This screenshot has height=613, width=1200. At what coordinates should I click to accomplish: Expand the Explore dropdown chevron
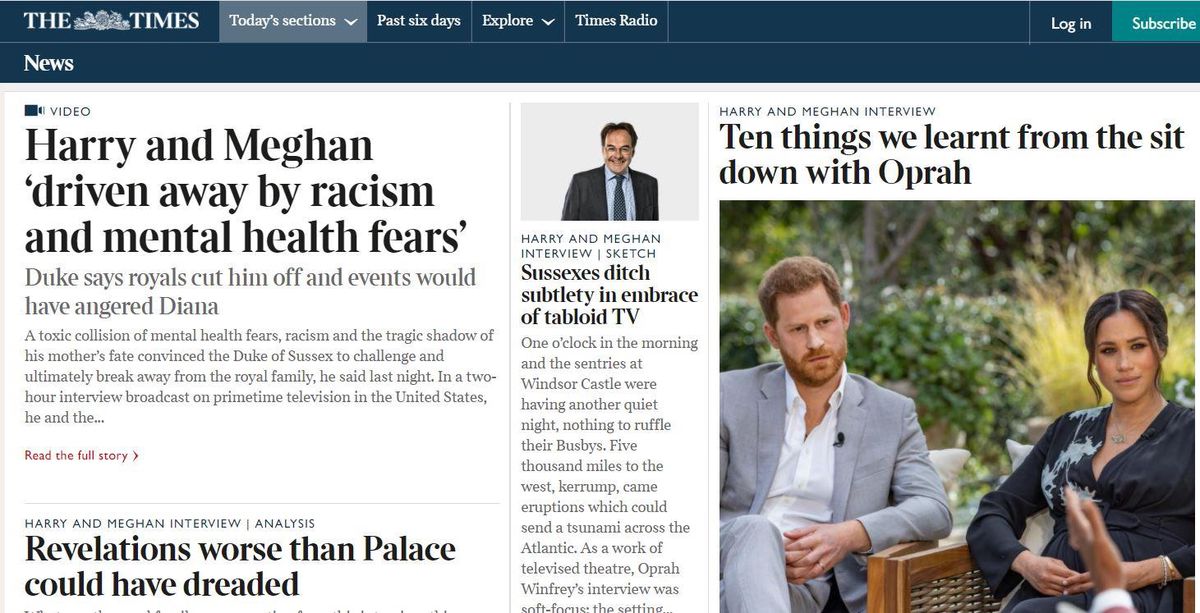click(547, 22)
